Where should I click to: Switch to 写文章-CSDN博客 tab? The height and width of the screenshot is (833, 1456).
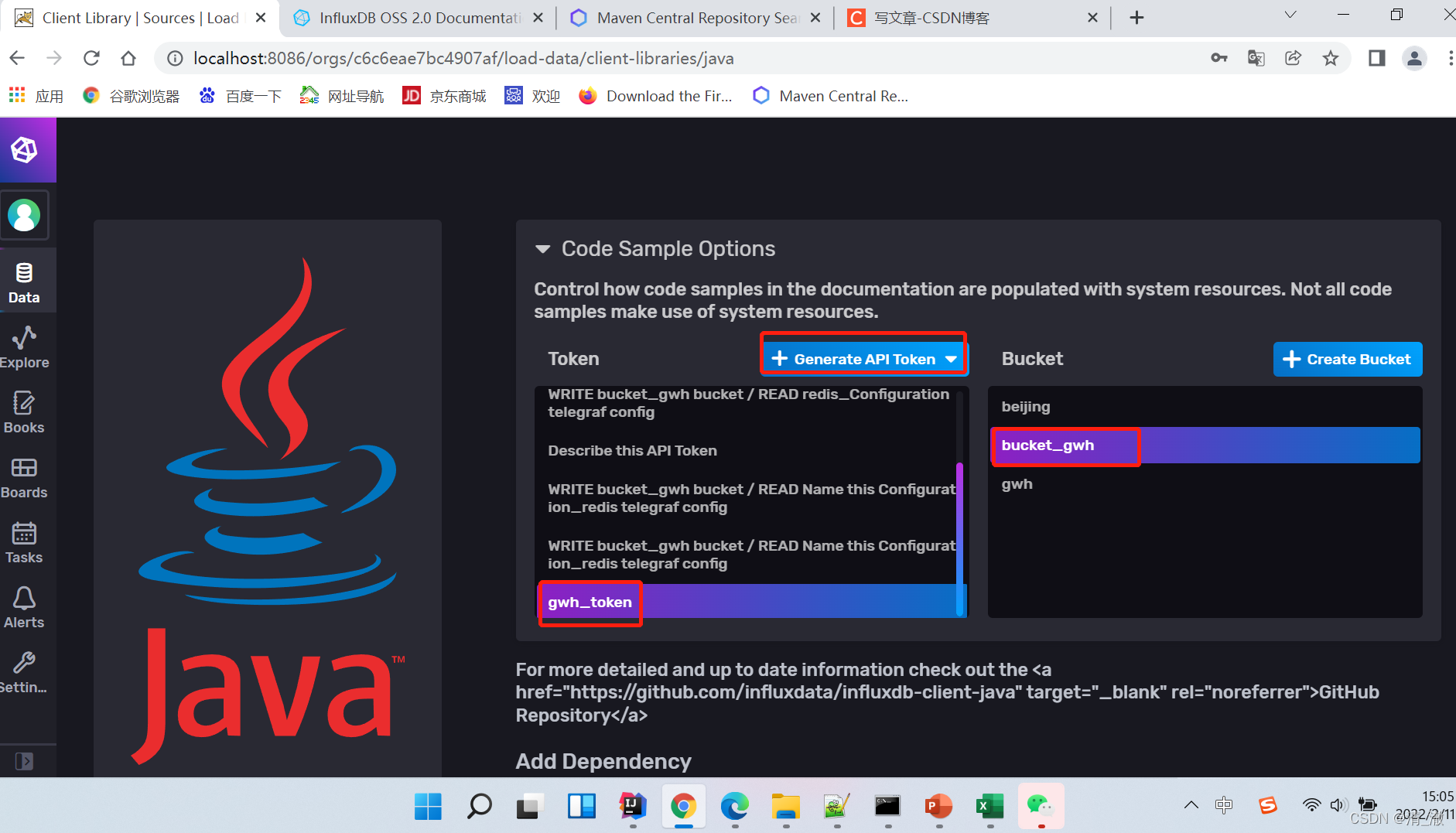coord(971,18)
